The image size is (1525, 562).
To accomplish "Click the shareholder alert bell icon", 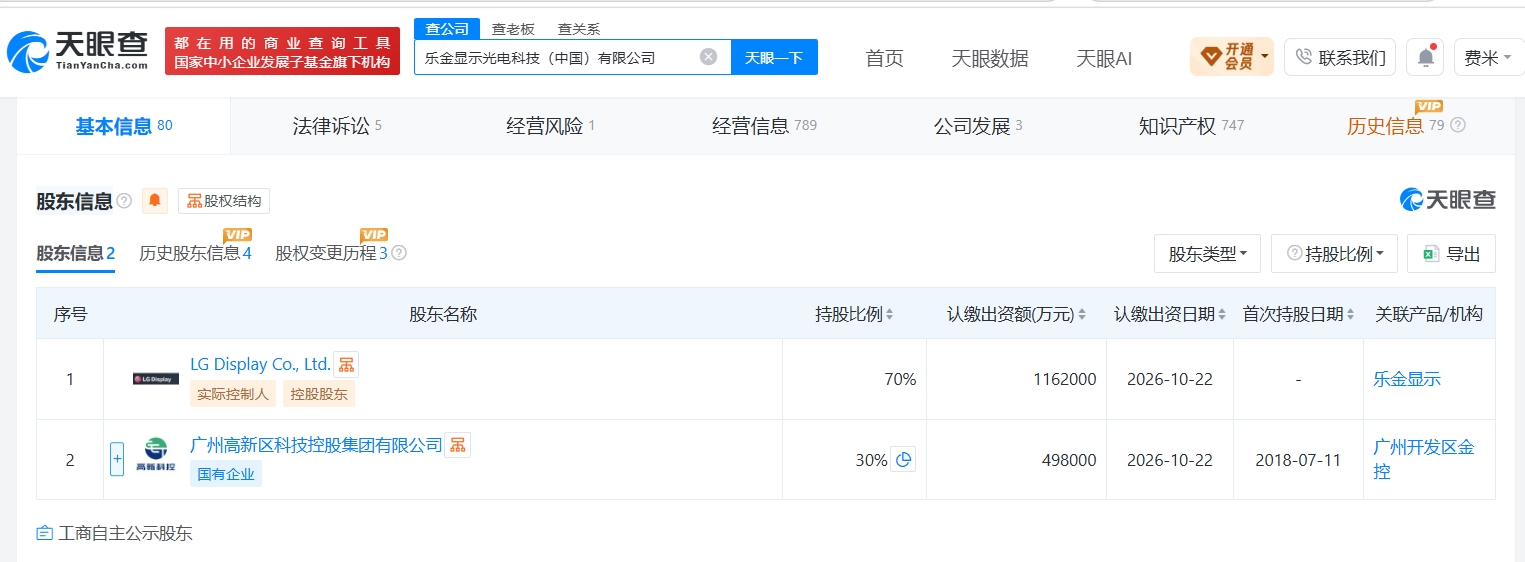I will [155, 201].
